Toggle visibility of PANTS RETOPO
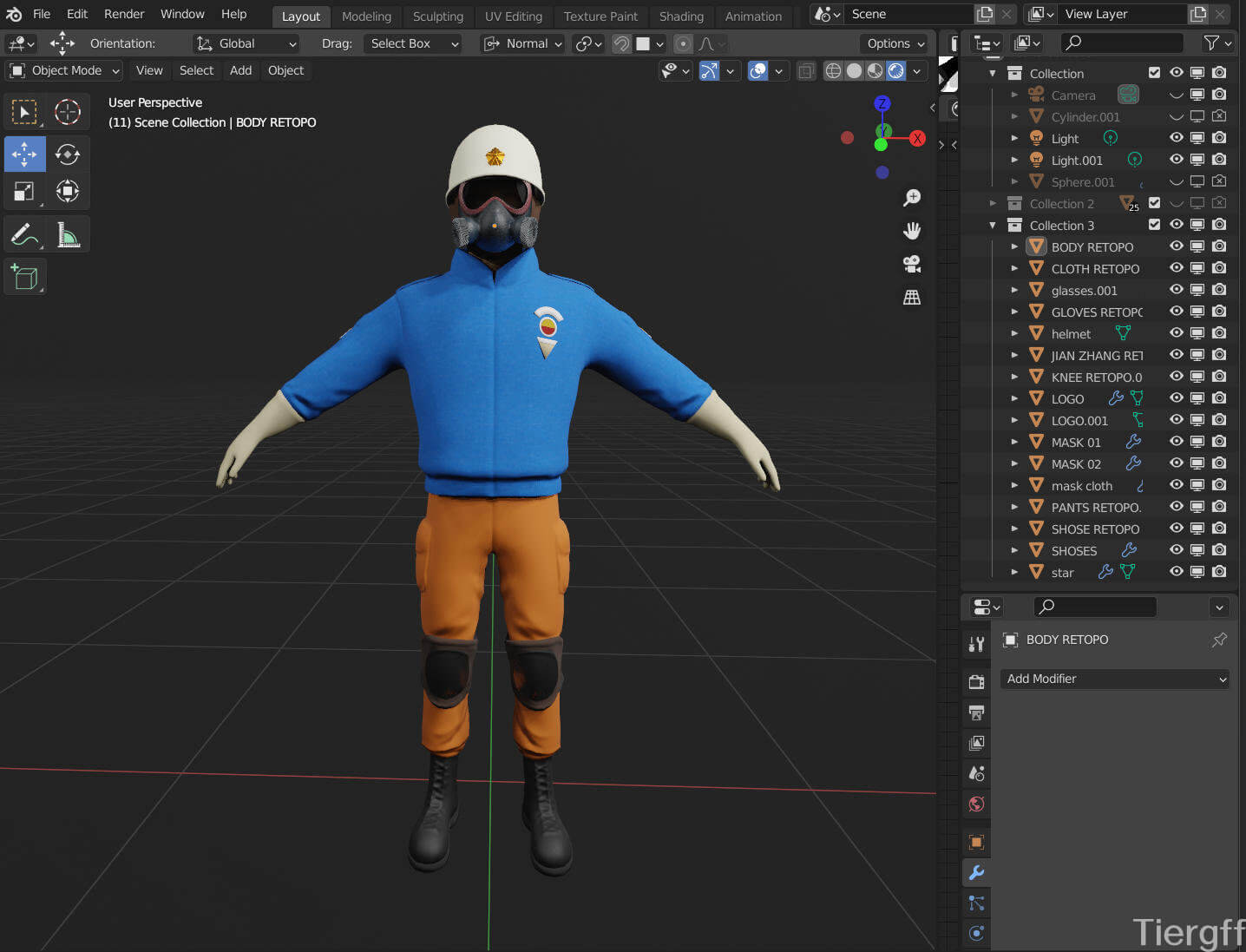1246x952 pixels. click(1176, 507)
